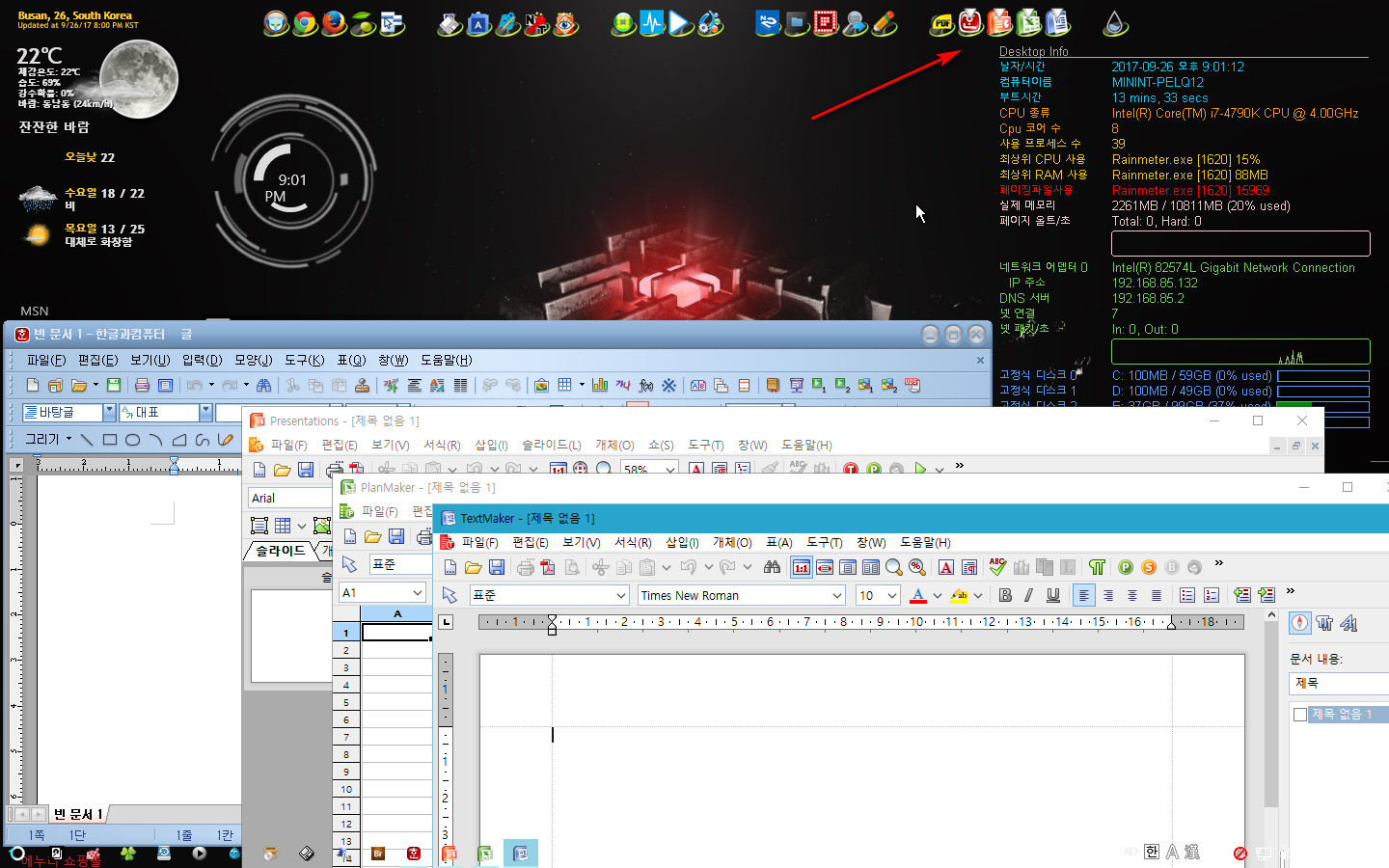Show more TextMaker toolbar buttons via chevron
Viewport: 1389px width, 868px height.
coord(1218,562)
